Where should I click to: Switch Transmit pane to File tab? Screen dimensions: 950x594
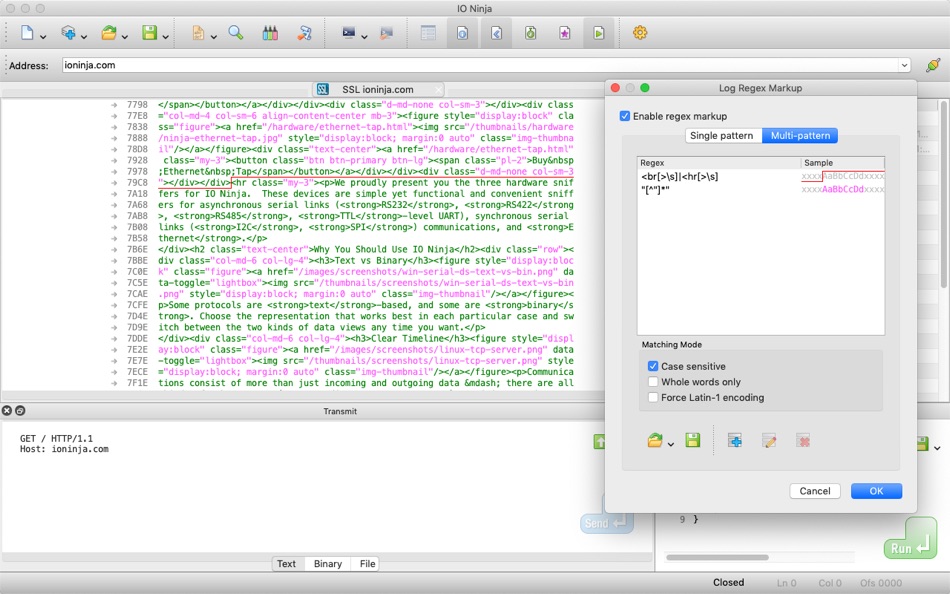coord(367,564)
